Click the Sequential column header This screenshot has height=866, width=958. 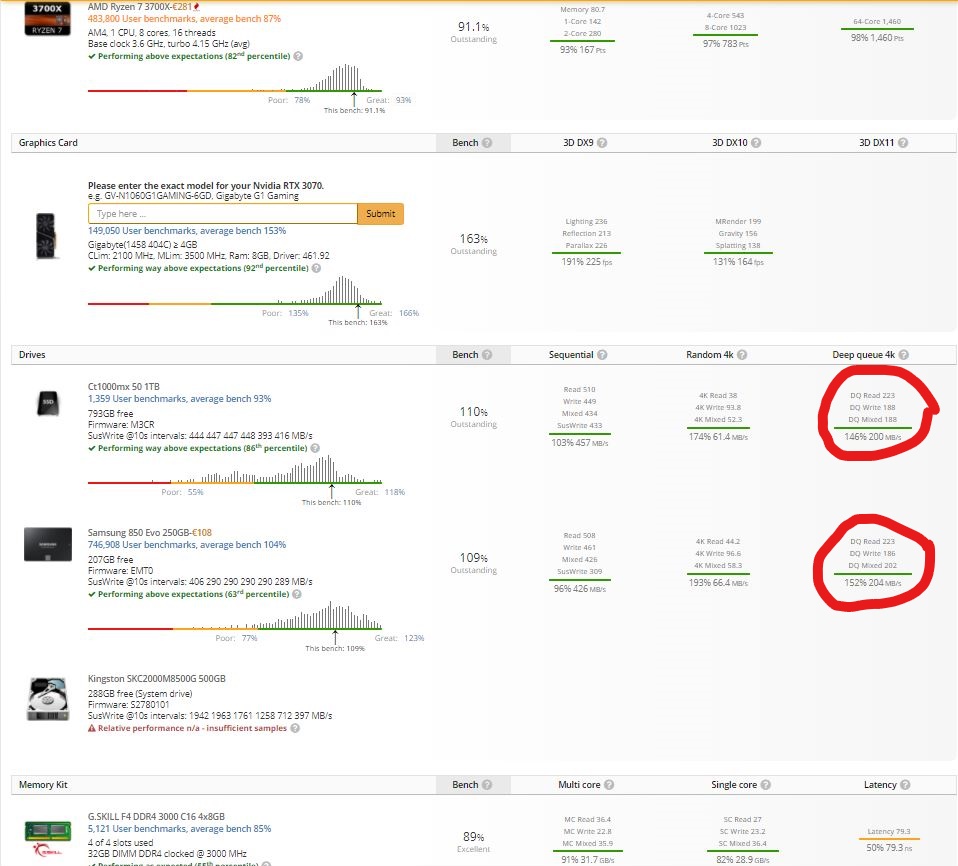tap(571, 354)
